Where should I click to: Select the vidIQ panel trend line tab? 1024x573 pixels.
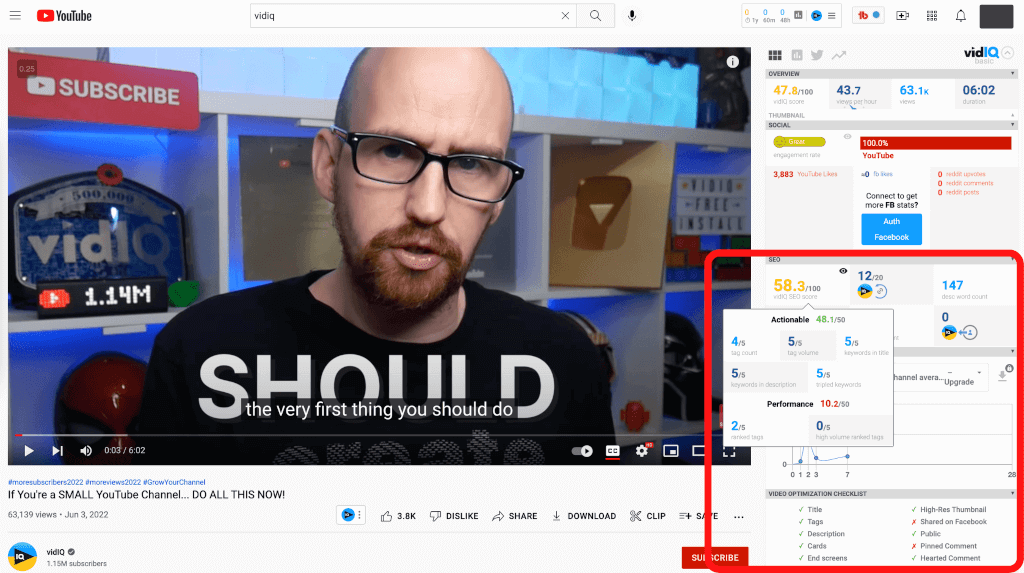click(x=839, y=56)
